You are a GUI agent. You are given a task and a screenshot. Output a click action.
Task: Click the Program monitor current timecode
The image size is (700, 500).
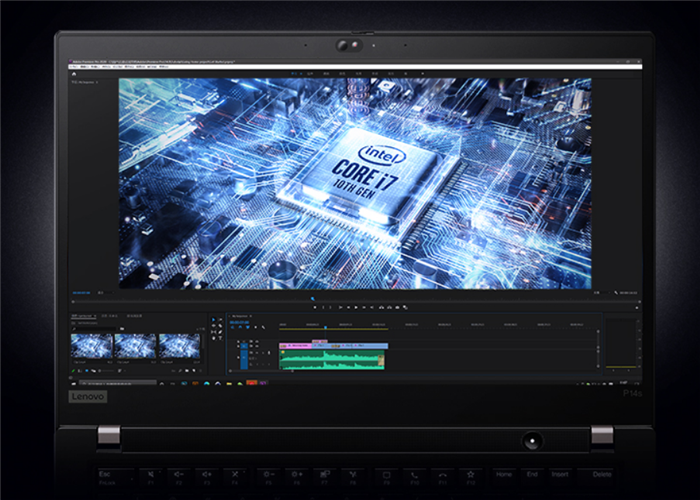point(81,293)
